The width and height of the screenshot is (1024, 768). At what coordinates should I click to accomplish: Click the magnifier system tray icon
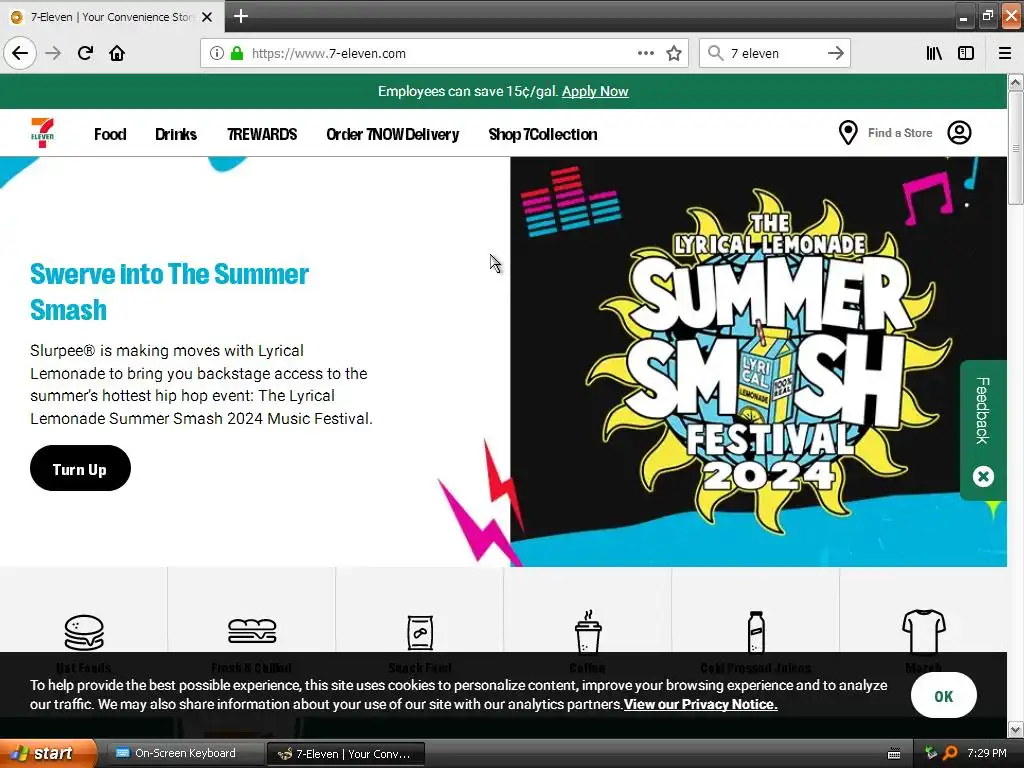click(x=950, y=753)
